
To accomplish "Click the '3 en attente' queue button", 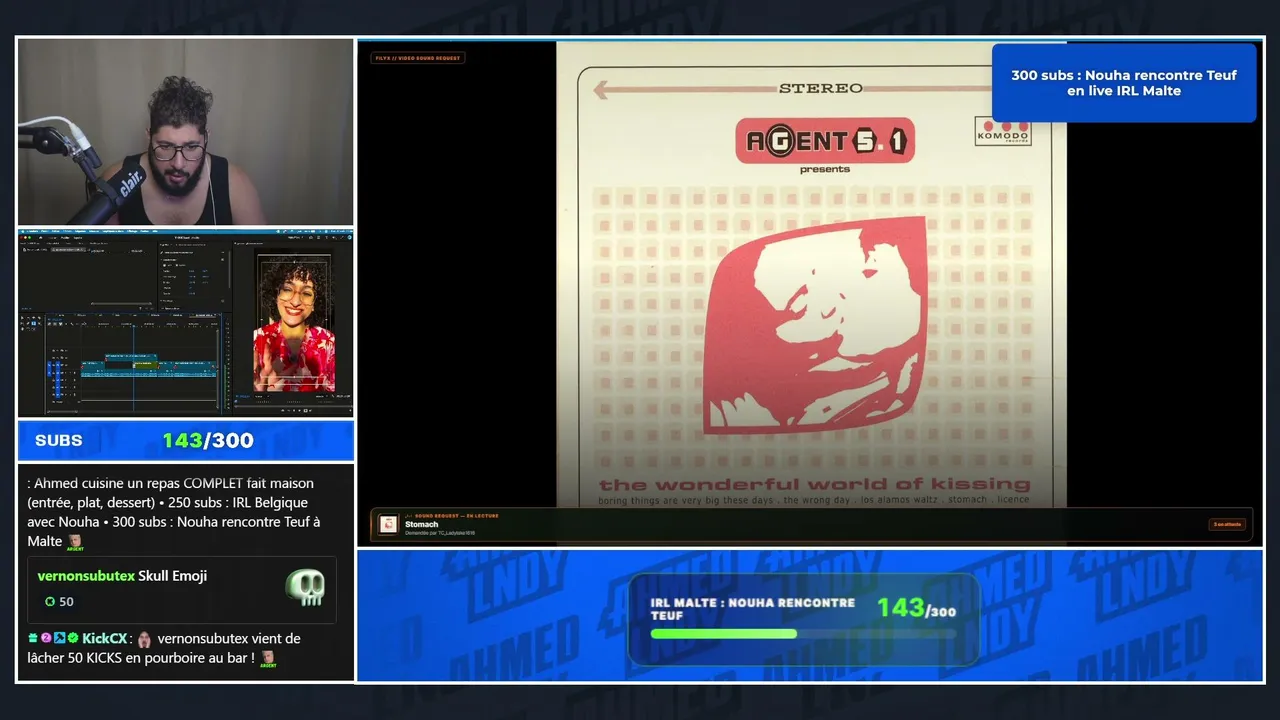I will (1227, 524).
